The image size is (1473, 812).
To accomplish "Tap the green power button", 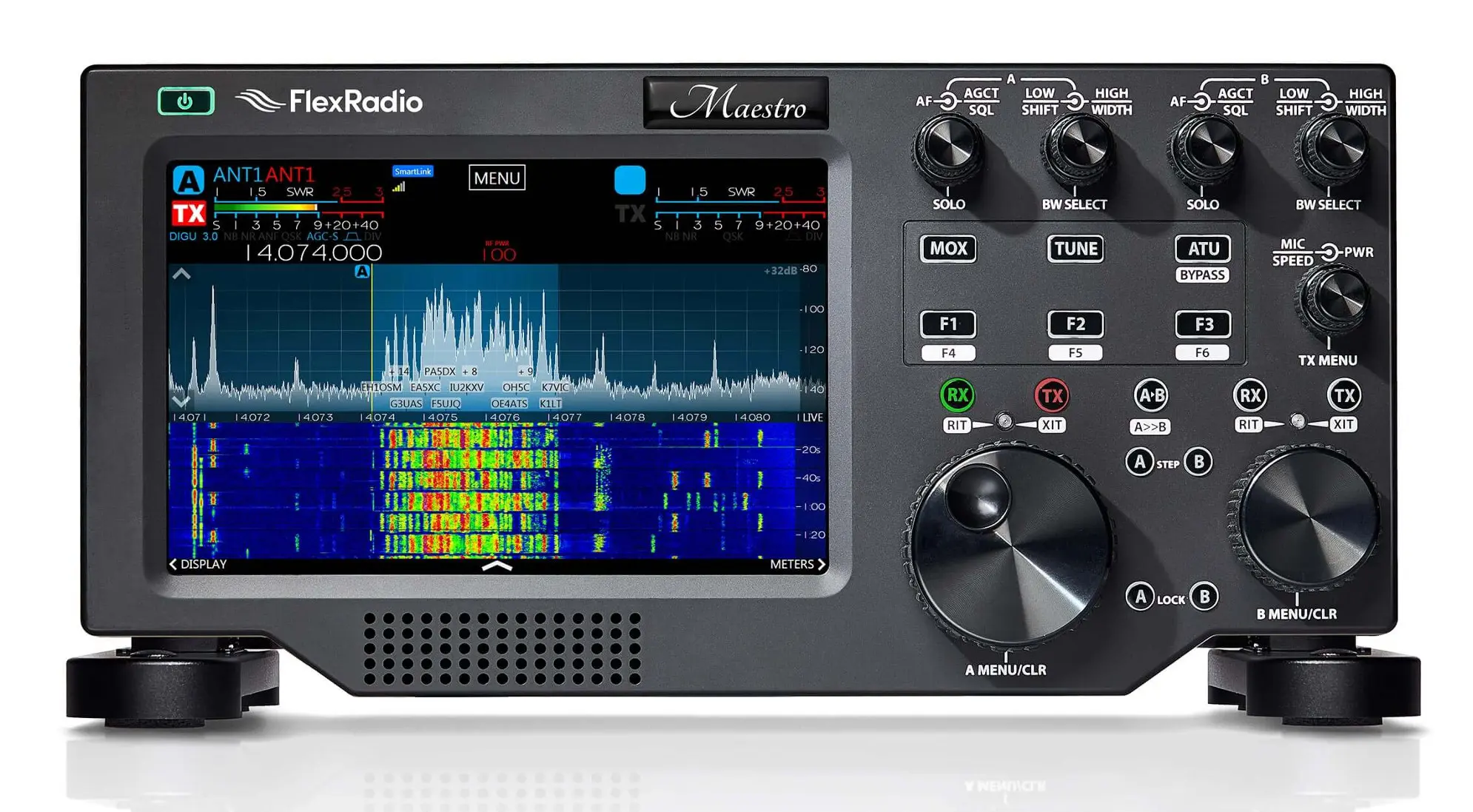I will click(x=186, y=101).
